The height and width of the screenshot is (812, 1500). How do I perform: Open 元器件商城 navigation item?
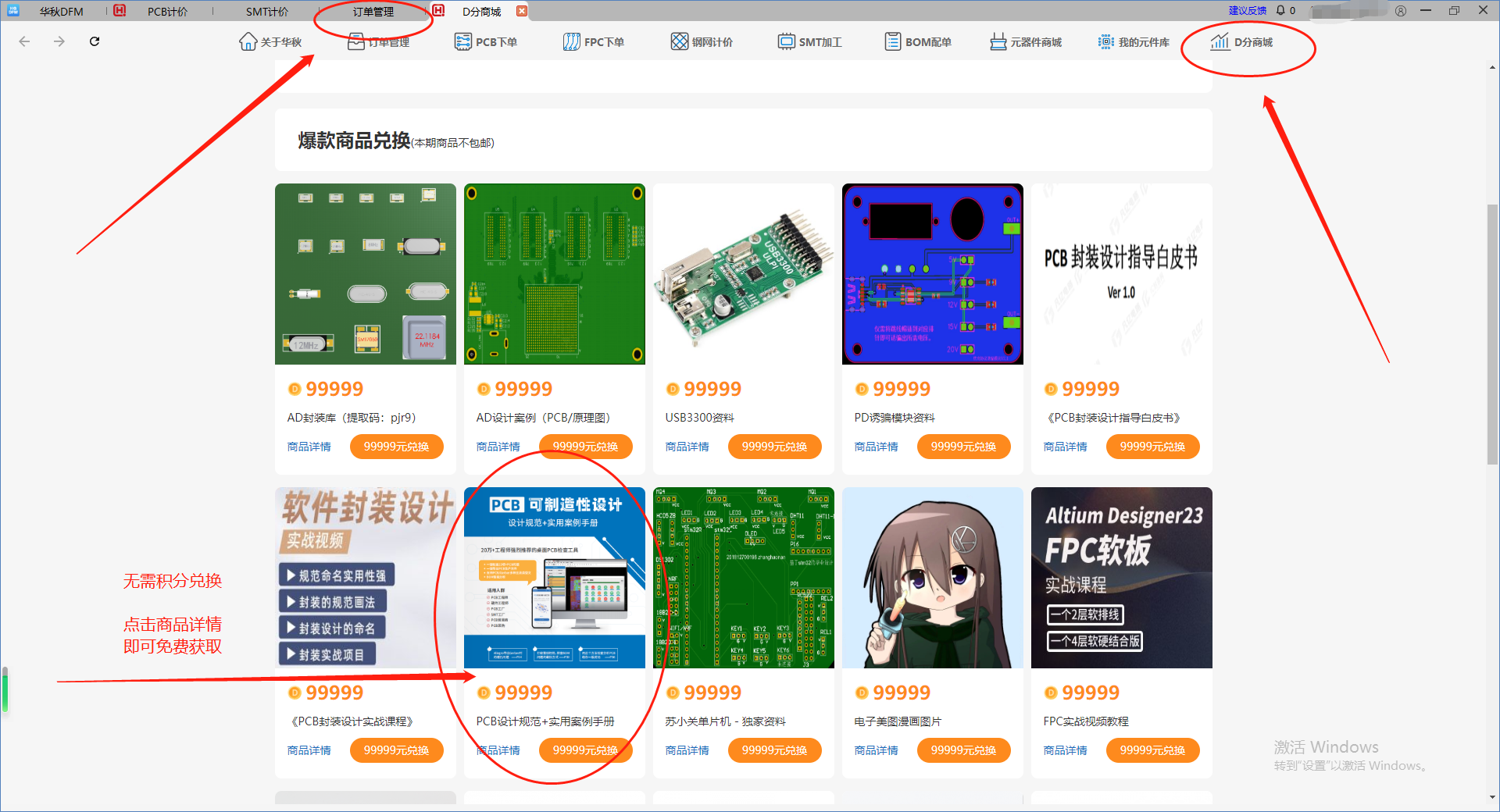click(x=1026, y=41)
